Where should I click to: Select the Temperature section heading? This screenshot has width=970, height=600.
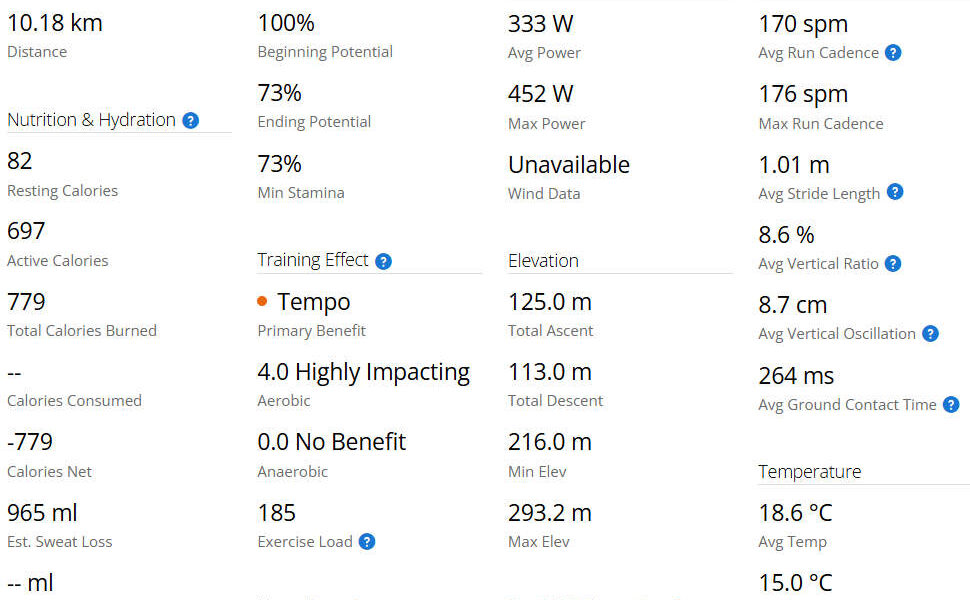click(x=810, y=472)
